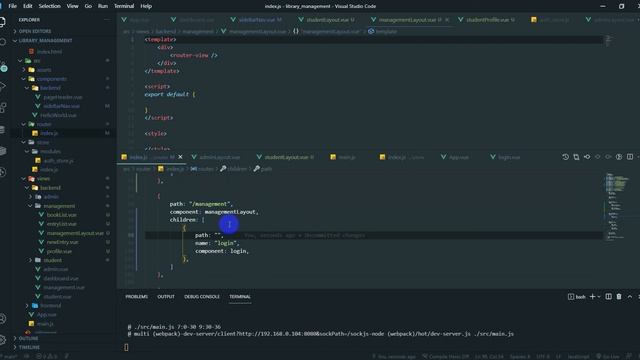640x360 pixels.
Task: Switch to studentLayout.vue tab in lower editor
Action: point(285,157)
